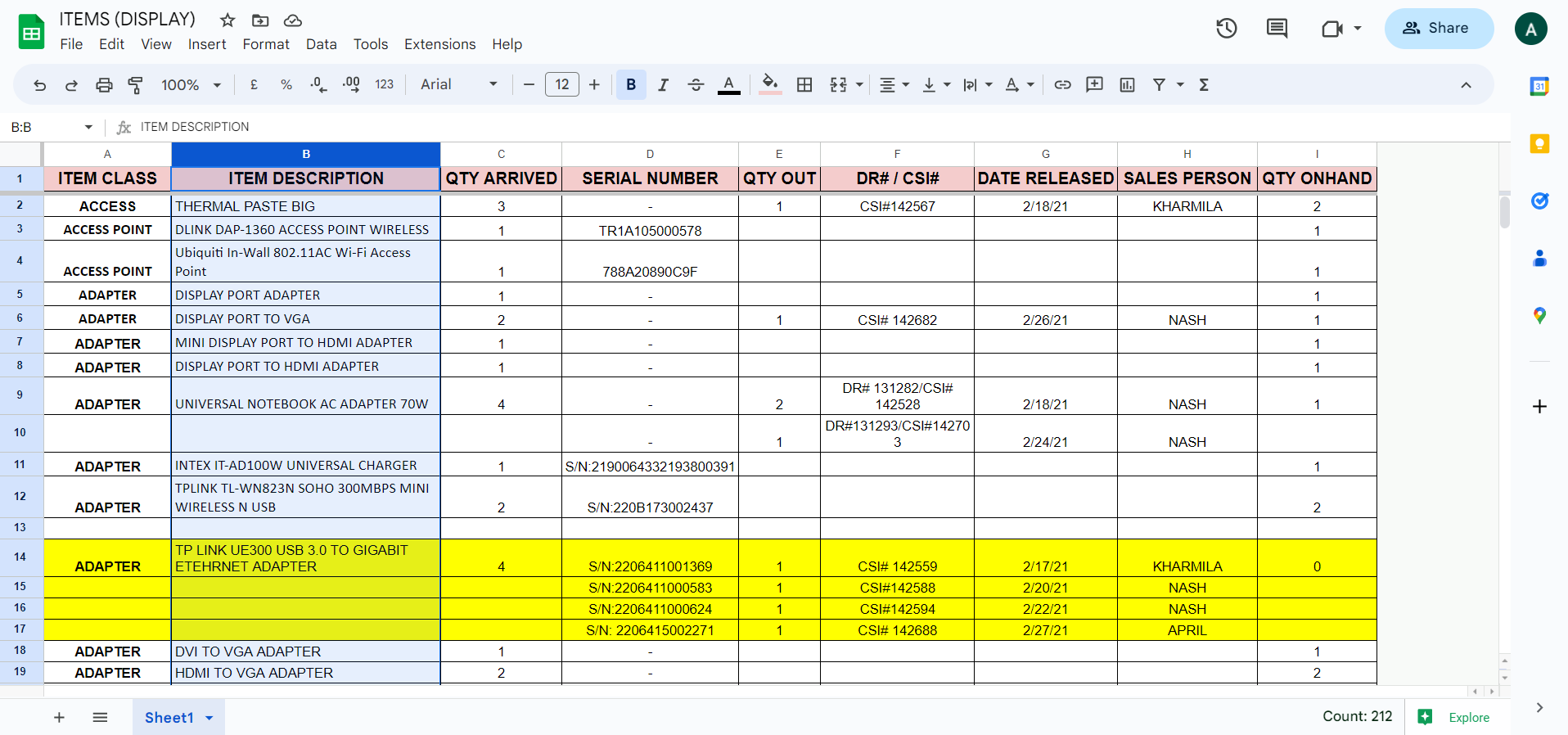The width and height of the screenshot is (1568, 735).
Task: Open the Data menu
Action: 322,44
